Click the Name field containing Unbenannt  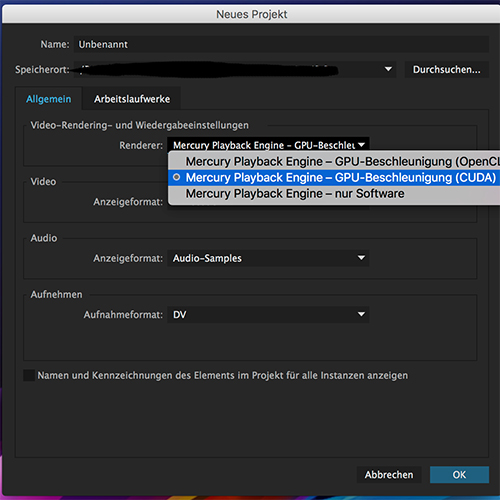[x=281, y=44]
